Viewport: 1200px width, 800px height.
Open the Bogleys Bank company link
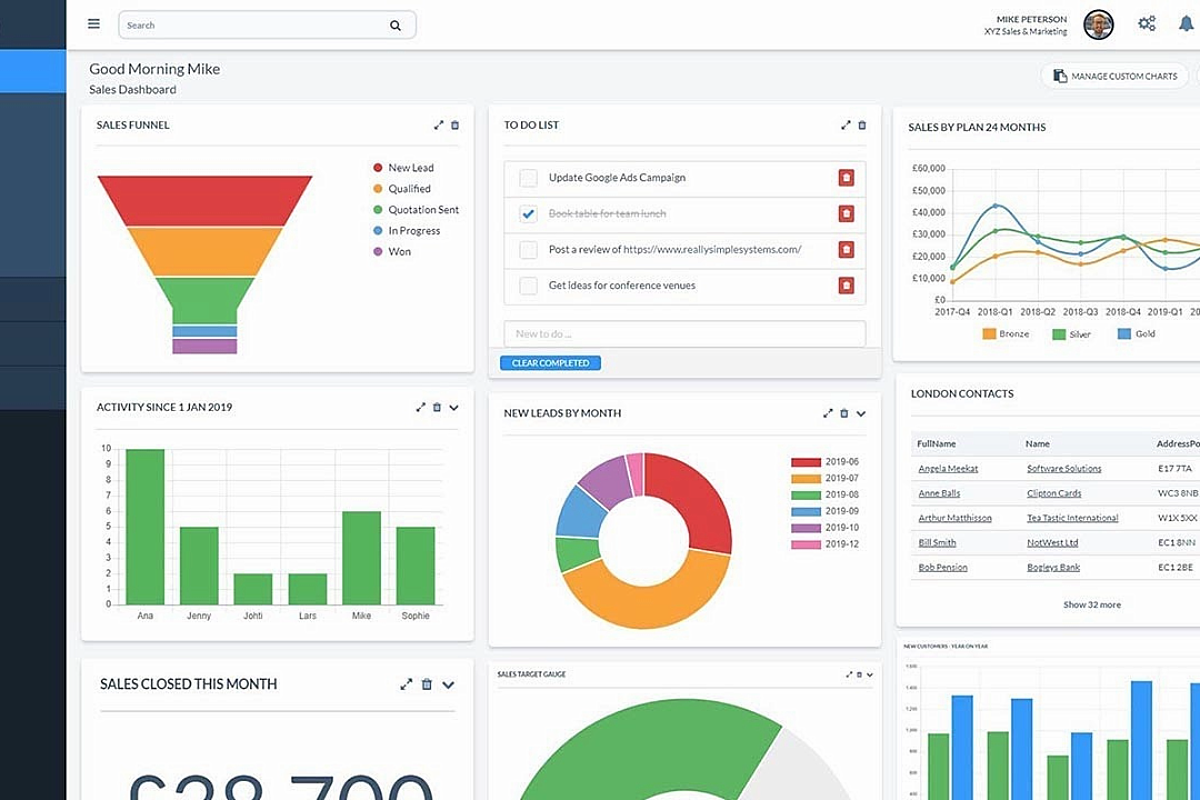pyautogui.click(x=1053, y=568)
